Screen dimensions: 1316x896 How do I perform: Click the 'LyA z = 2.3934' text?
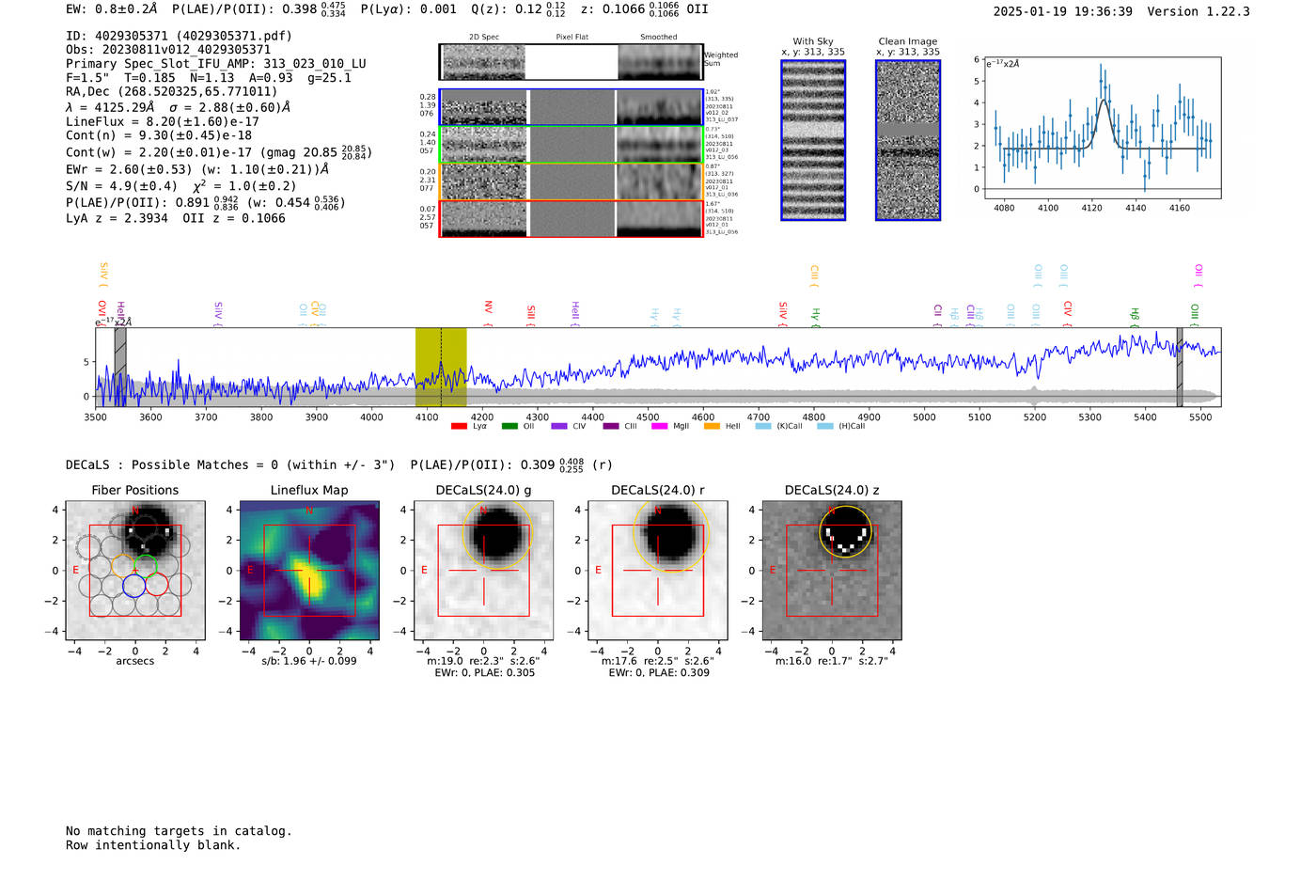point(117,218)
